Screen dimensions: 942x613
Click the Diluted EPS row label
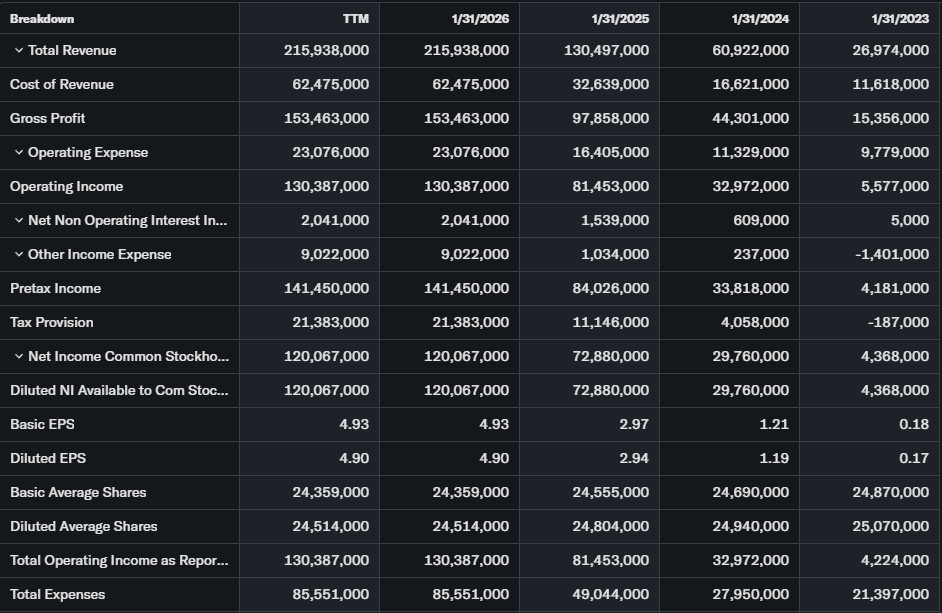click(48, 459)
